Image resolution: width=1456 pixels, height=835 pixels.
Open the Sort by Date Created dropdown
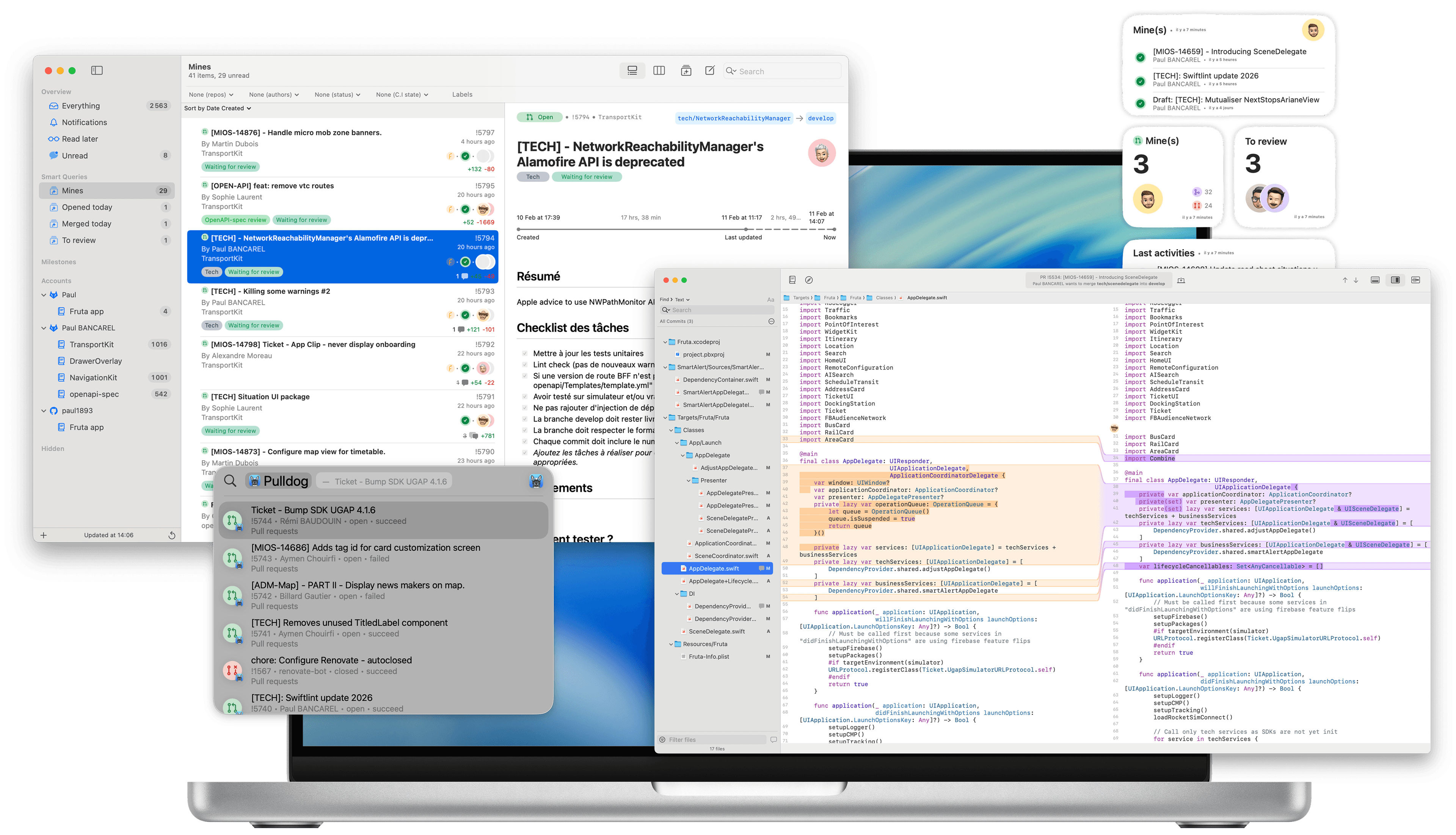[217, 109]
